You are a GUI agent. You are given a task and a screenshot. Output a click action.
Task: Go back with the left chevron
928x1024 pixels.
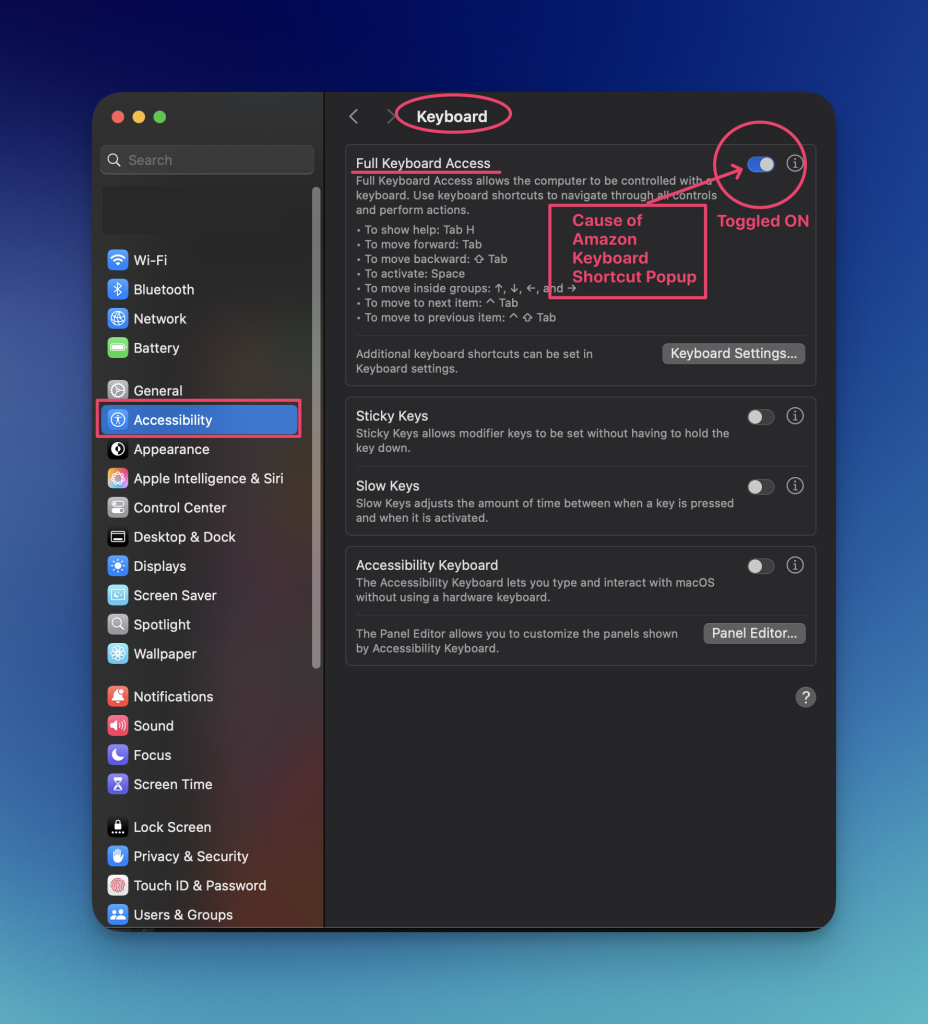[354, 116]
